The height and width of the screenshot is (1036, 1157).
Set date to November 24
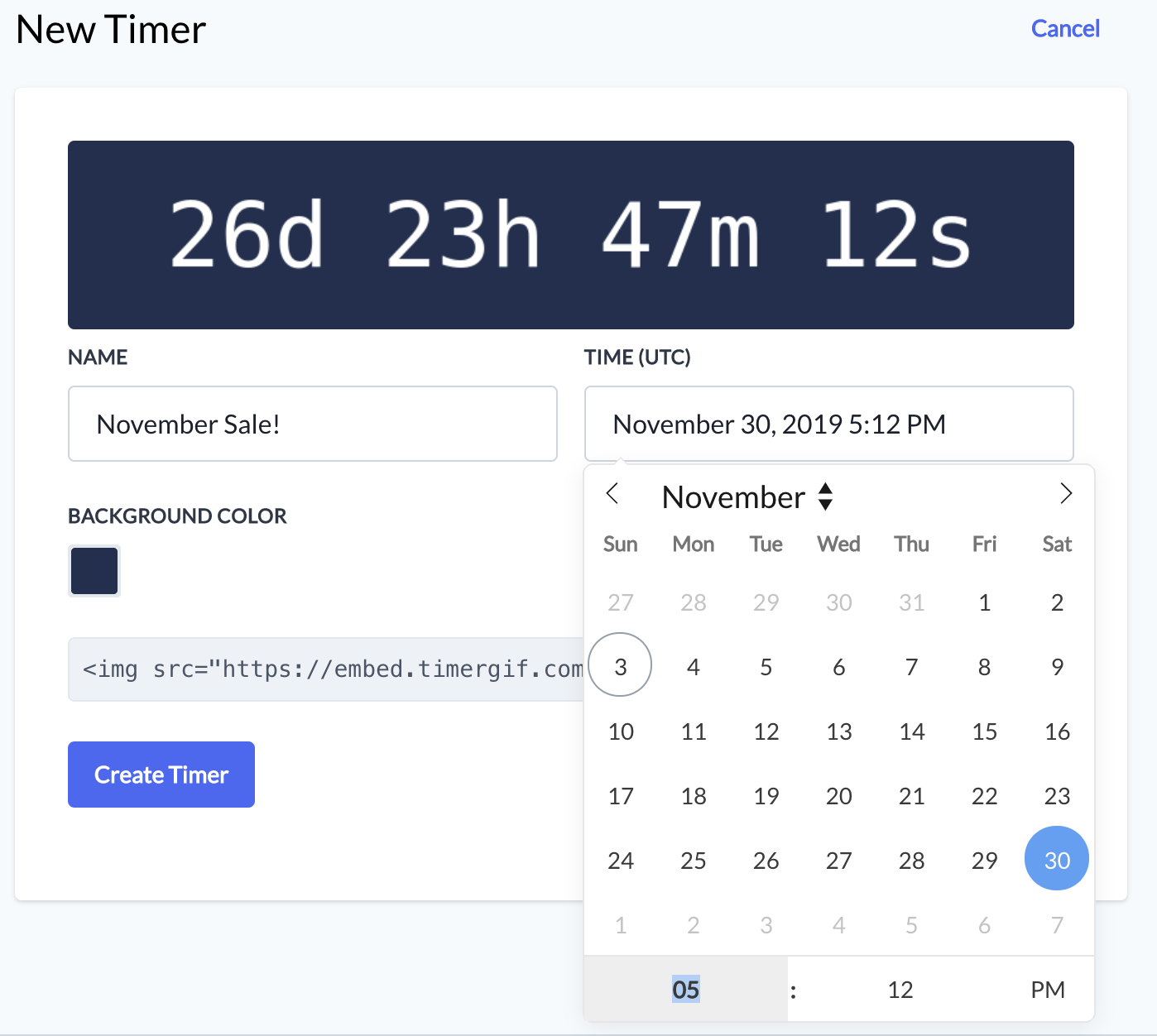coord(621,860)
